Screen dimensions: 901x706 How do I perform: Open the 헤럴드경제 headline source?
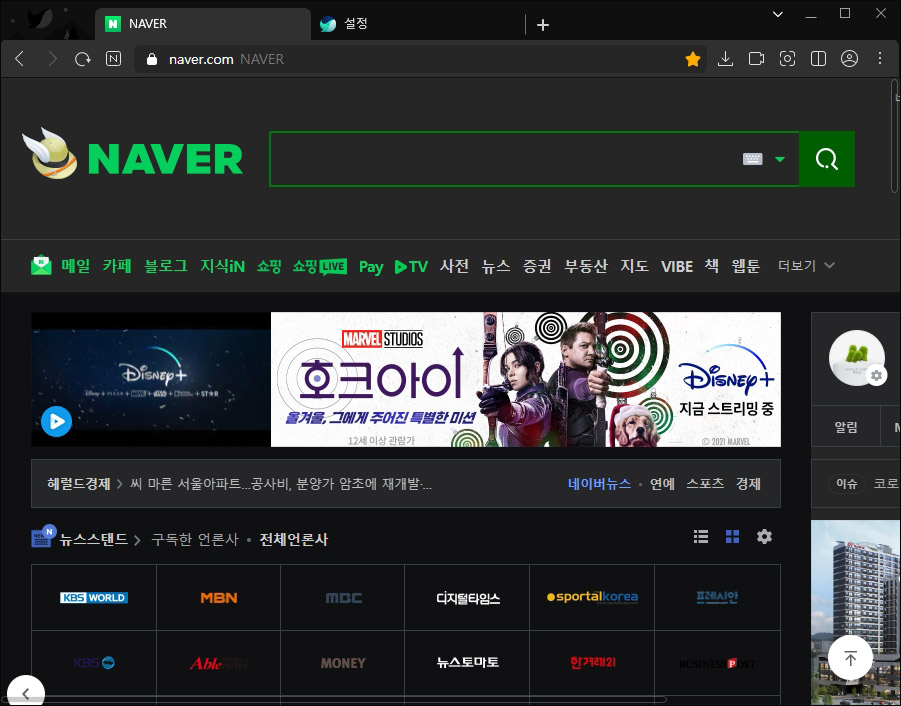(79, 484)
